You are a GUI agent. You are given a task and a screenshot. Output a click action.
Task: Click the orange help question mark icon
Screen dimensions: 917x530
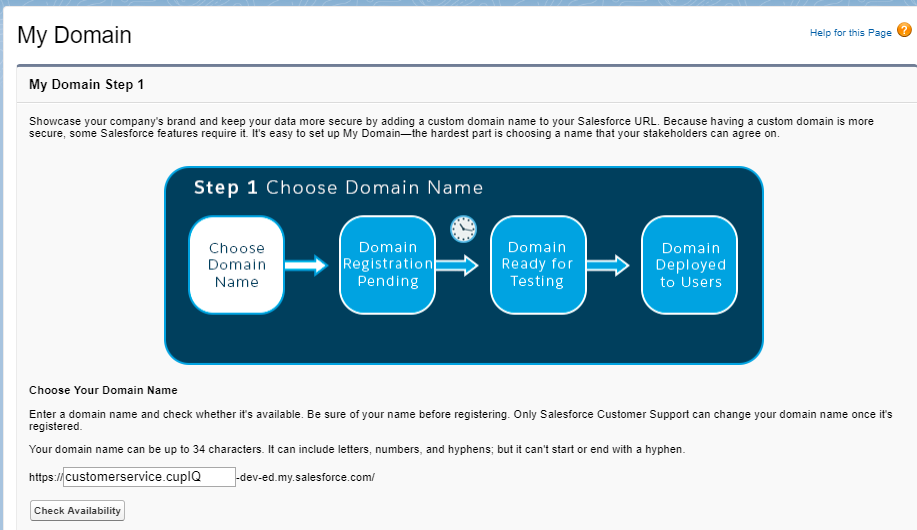coord(904,30)
